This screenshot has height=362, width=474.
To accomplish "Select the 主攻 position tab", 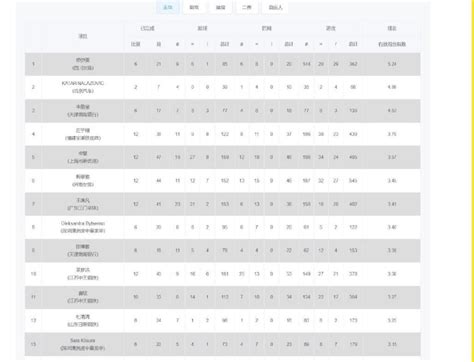I will (x=168, y=7).
